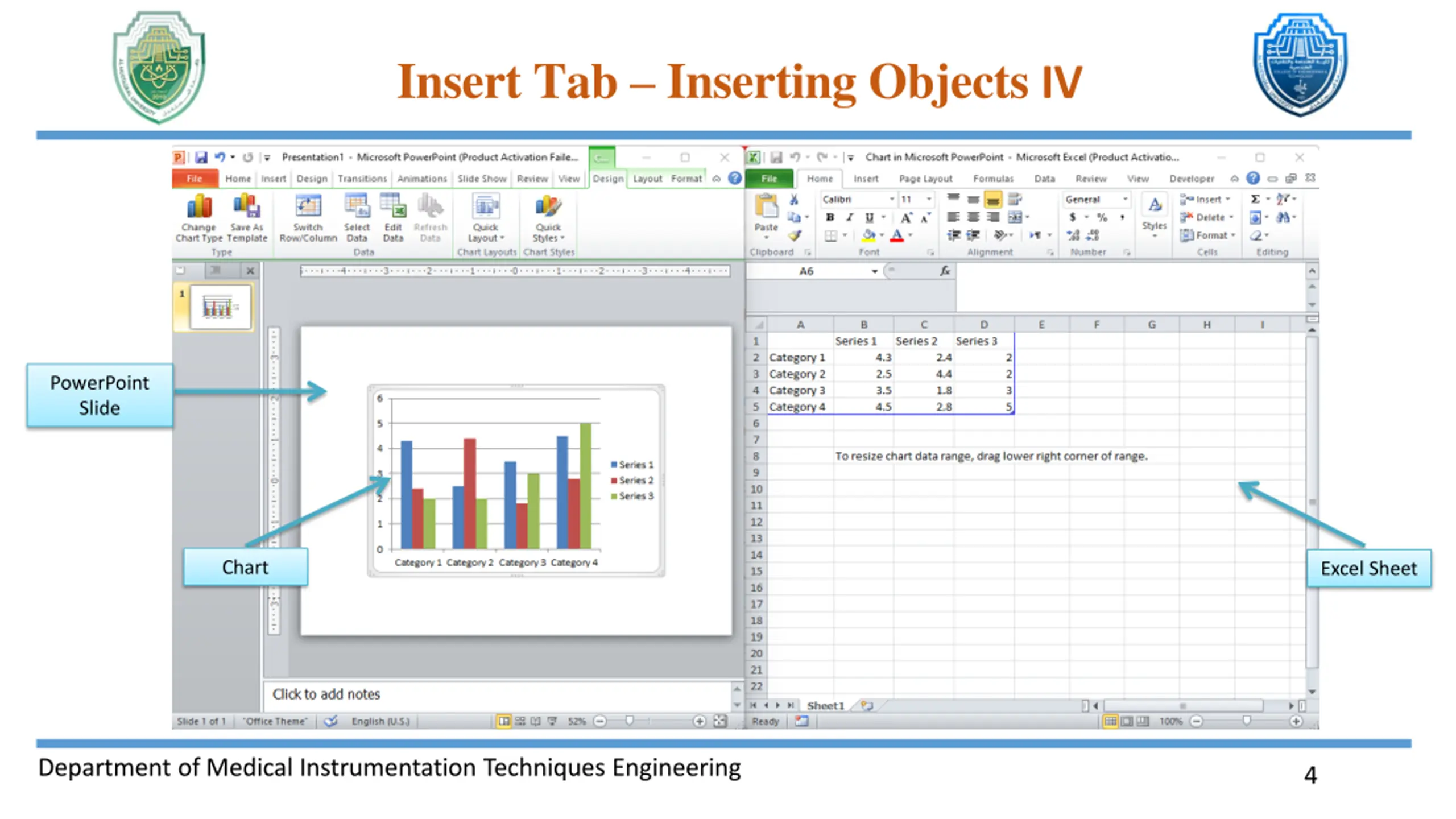Click Format Painter brush in Excel
The image size is (1456, 819).
795,235
